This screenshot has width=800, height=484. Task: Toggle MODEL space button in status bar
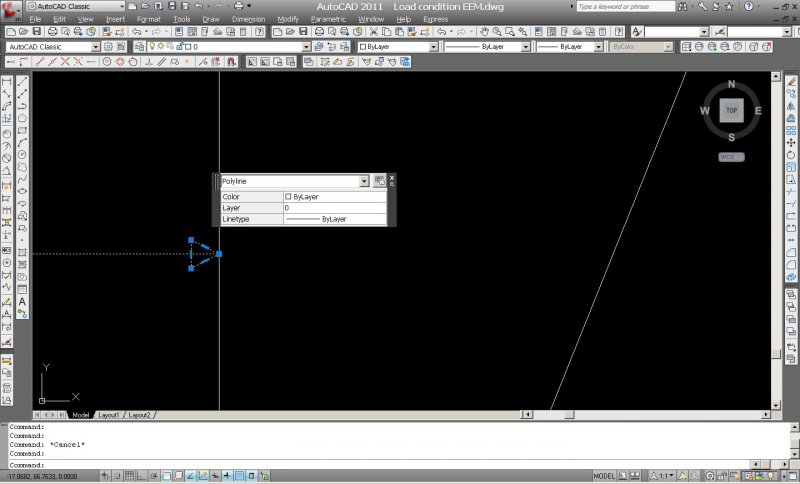click(x=604, y=476)
